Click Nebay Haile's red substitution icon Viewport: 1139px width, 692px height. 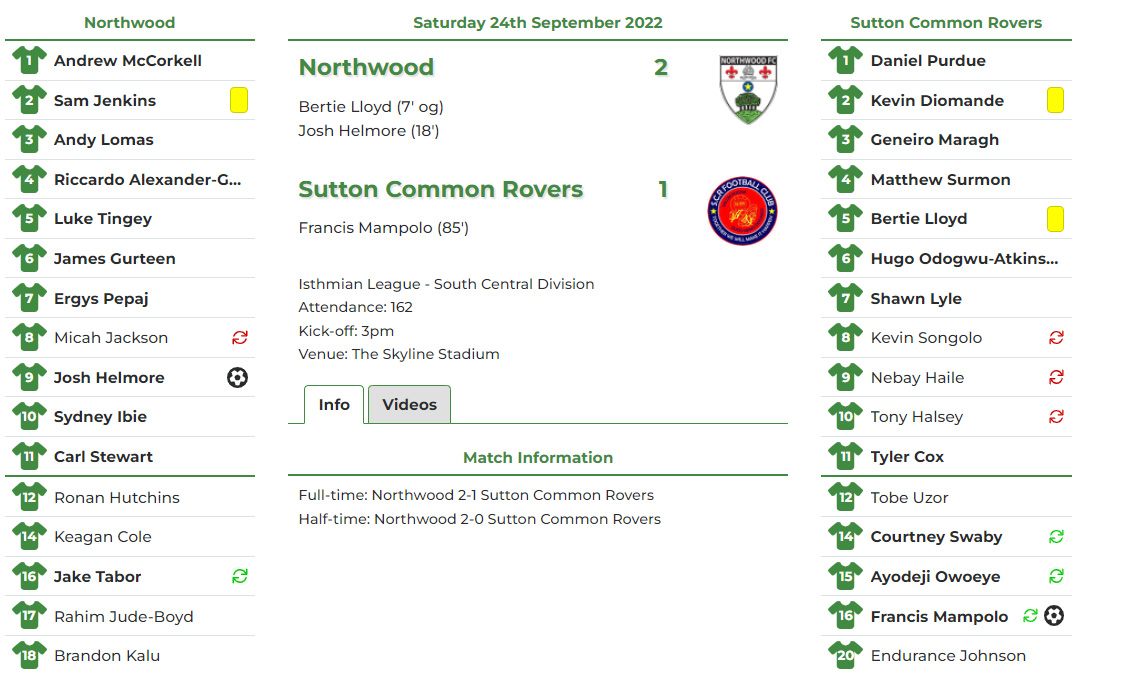[1056, 378]
